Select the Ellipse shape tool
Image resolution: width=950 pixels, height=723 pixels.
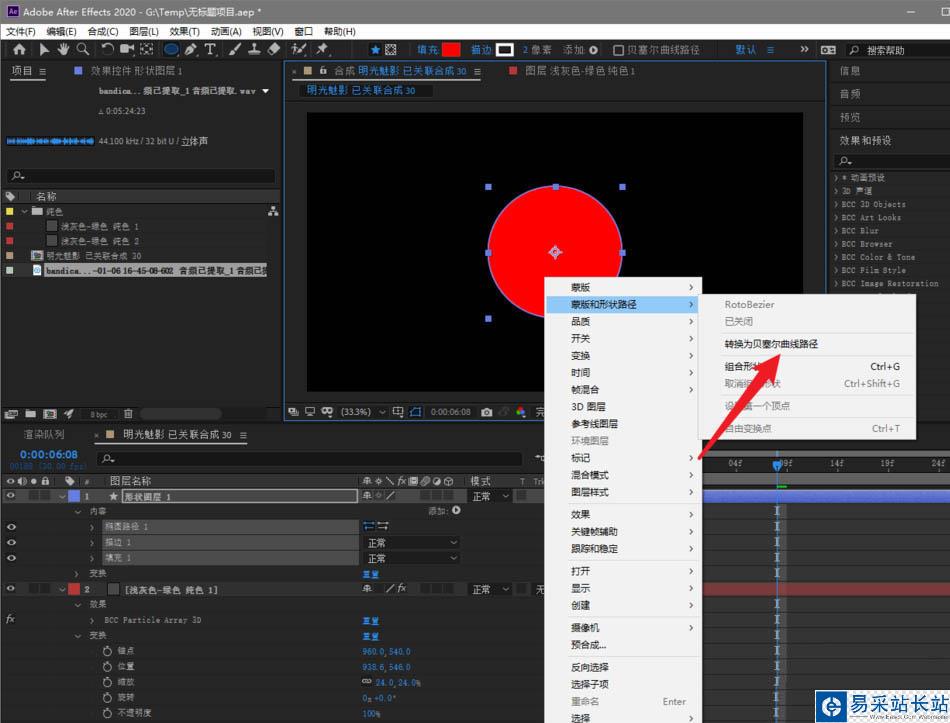coord(171,50)
